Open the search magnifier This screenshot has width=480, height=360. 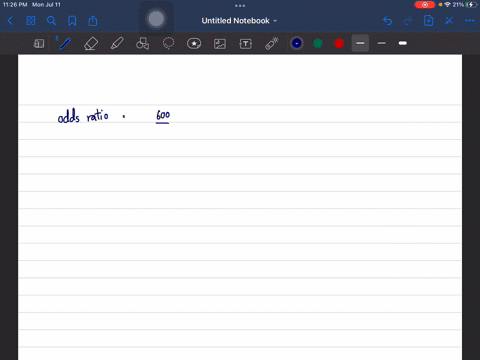point(51,21)
